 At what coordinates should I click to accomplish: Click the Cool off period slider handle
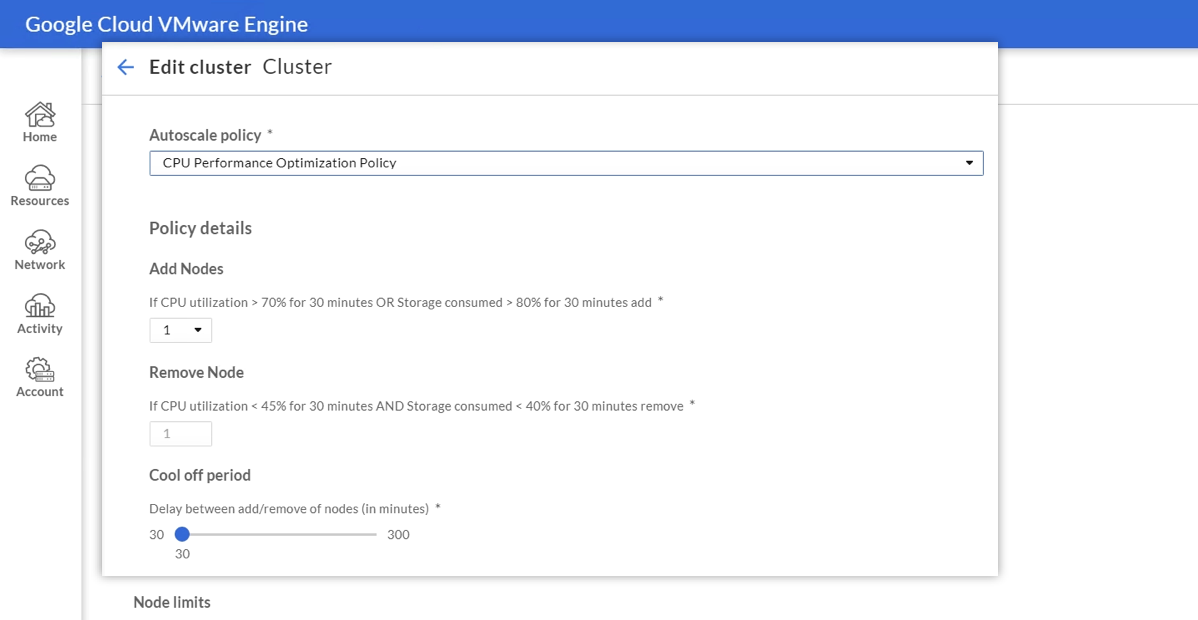(182, 534)
